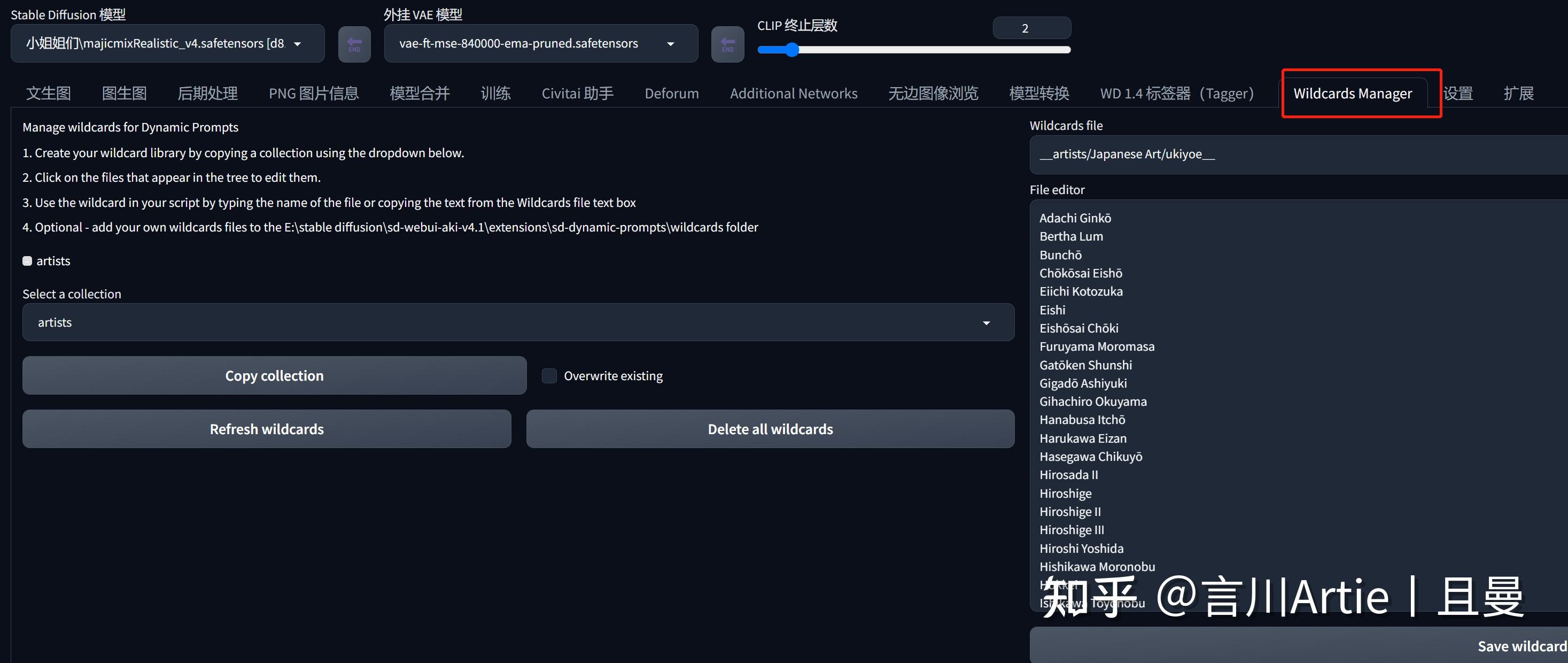Switch to the 设置 tab
This screenshot has width=1568, height=663.
[1460, 93]
